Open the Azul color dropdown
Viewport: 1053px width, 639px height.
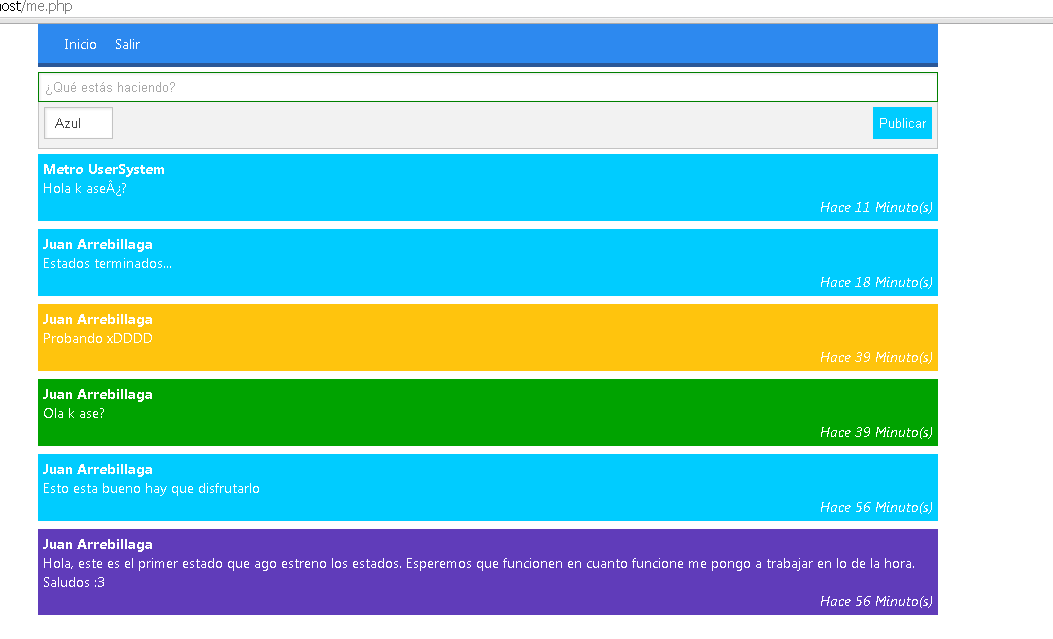pos(79,124)
